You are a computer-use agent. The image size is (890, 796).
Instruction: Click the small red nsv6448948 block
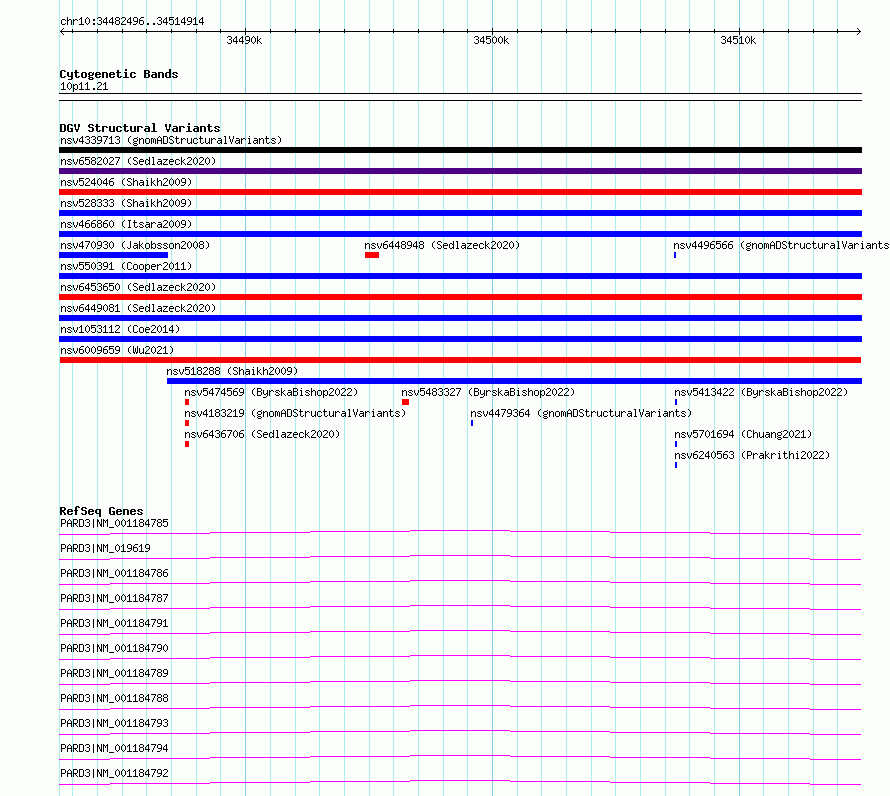pyautogui.click(x=372, y=255)
